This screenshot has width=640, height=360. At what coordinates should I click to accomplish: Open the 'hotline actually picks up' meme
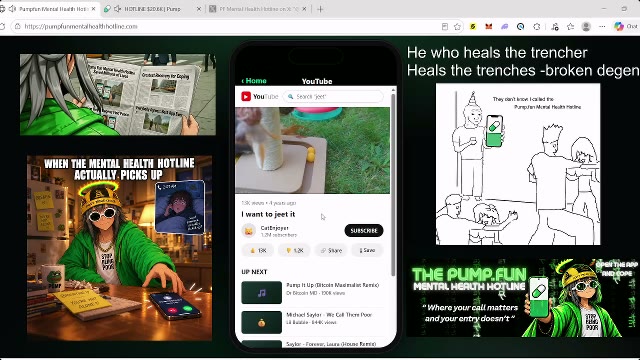point(120,248)
